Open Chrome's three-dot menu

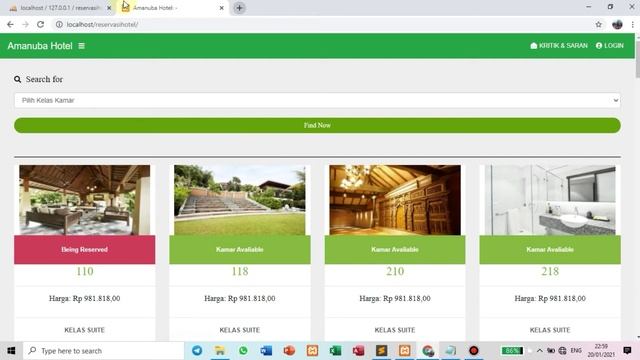pyautogui.click(x=633, y=24)
